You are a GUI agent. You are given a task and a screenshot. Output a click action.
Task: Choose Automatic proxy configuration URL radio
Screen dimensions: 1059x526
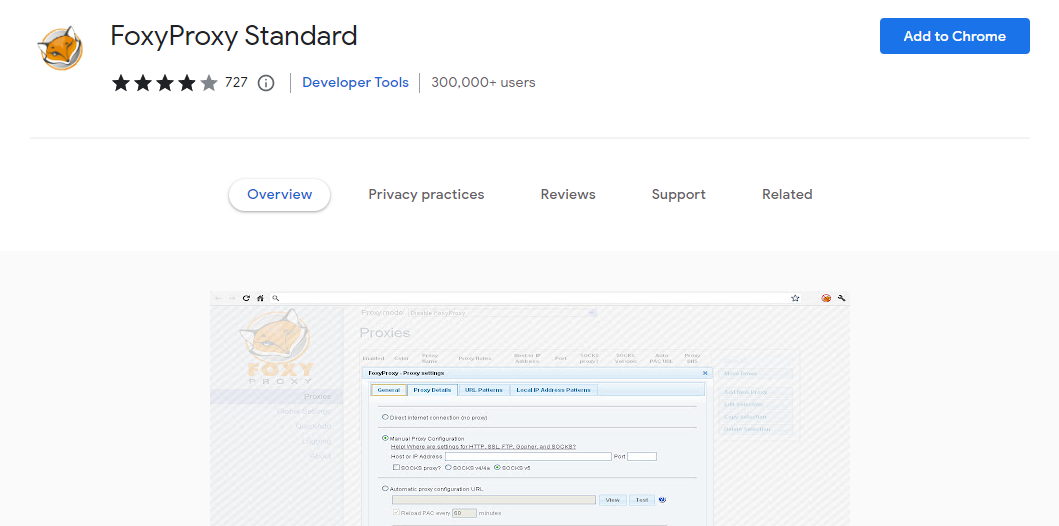[x=386, y=488]
